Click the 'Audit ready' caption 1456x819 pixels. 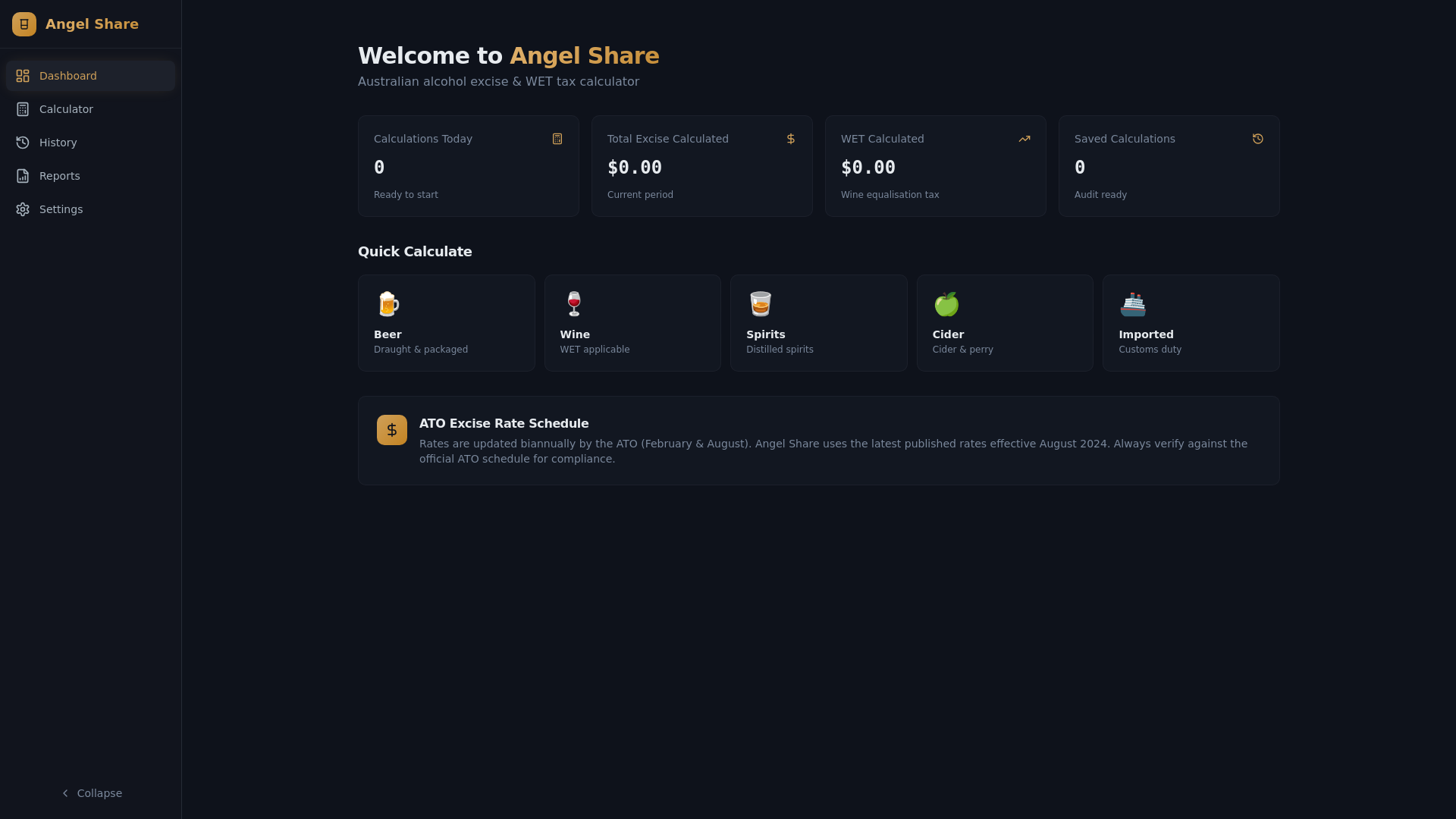tap(1100, 195)
